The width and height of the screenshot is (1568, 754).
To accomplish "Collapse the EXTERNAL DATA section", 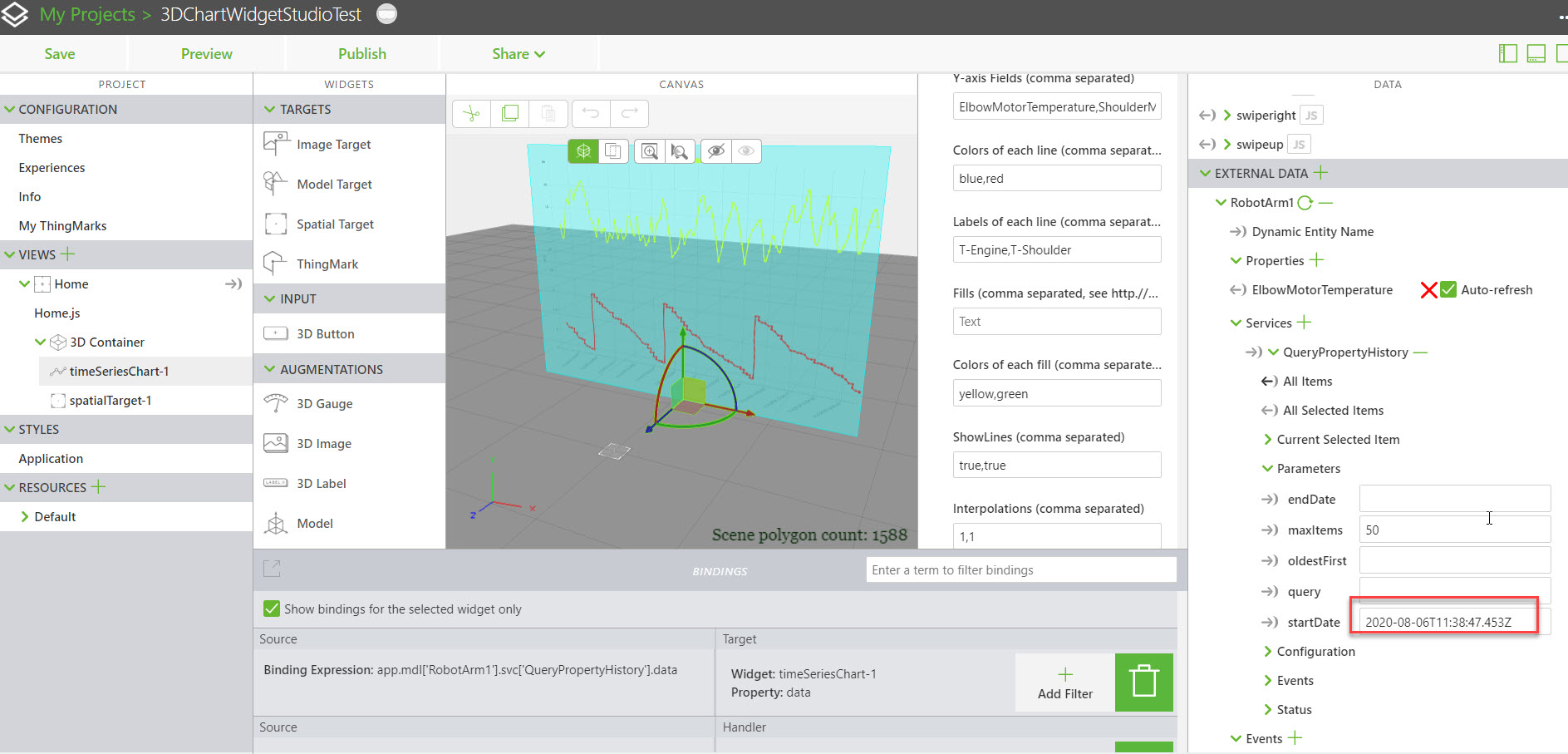I will [1206, 173].
